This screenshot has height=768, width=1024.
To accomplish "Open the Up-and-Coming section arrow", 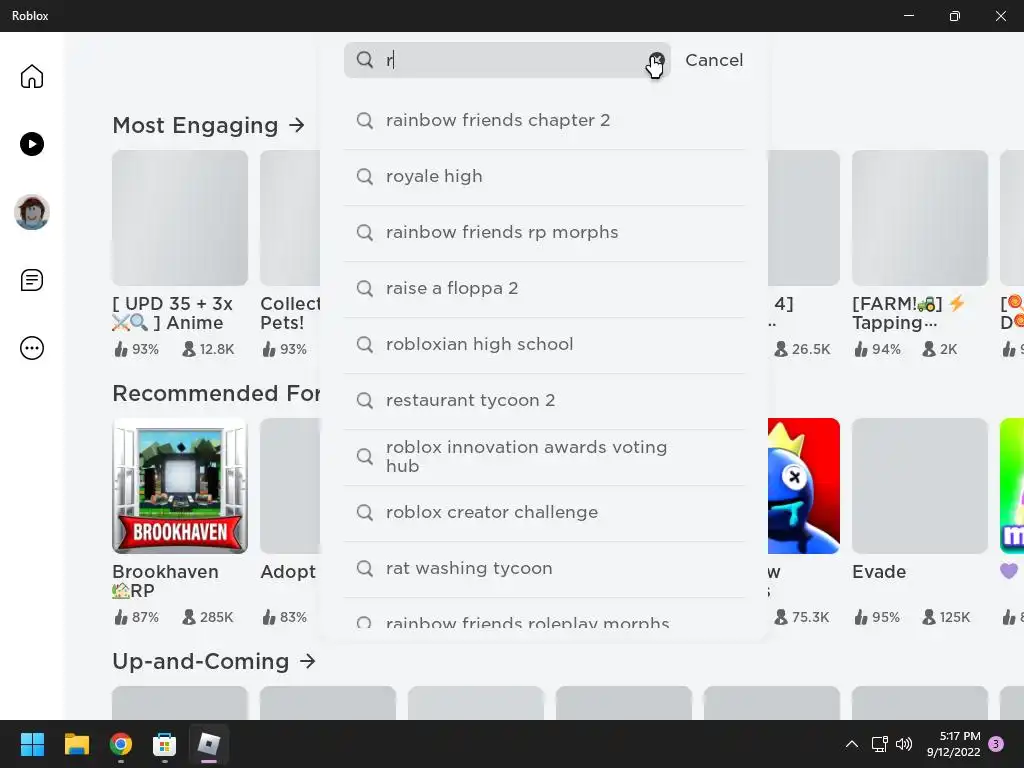I will click(x=308, y=661).
